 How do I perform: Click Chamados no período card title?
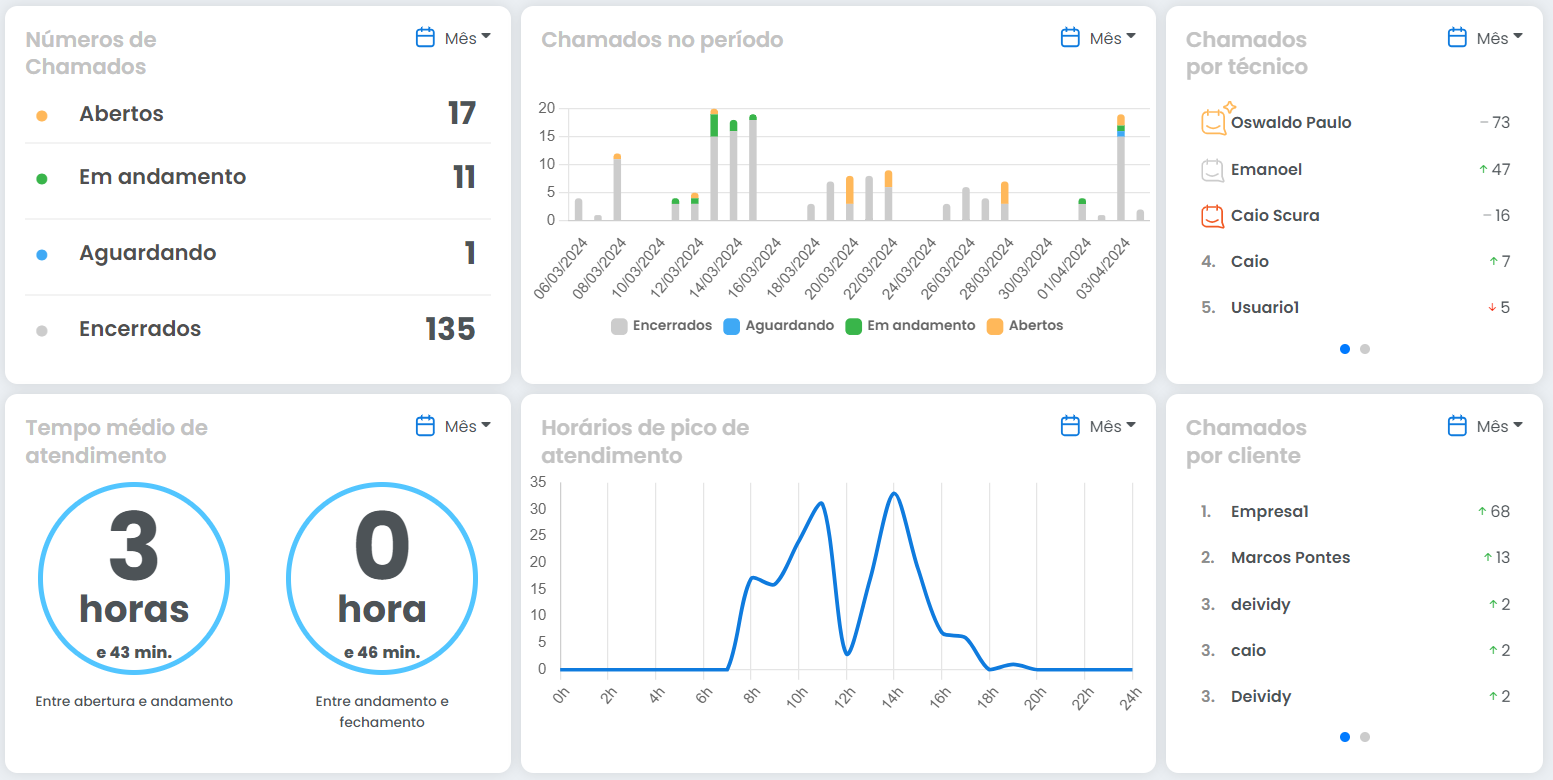(662, 40)
